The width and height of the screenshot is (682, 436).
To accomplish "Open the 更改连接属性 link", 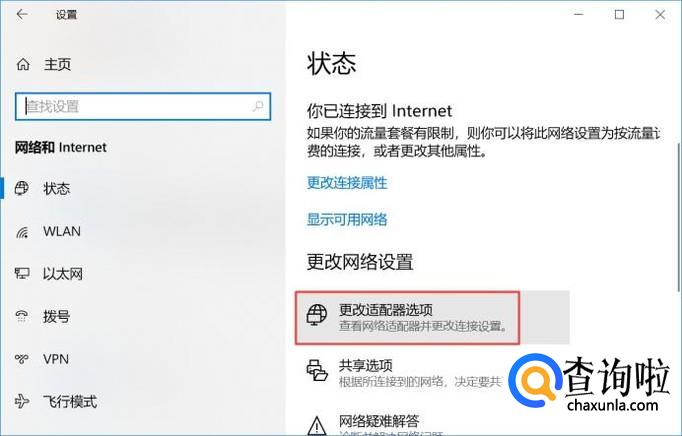I will point(347,183).
